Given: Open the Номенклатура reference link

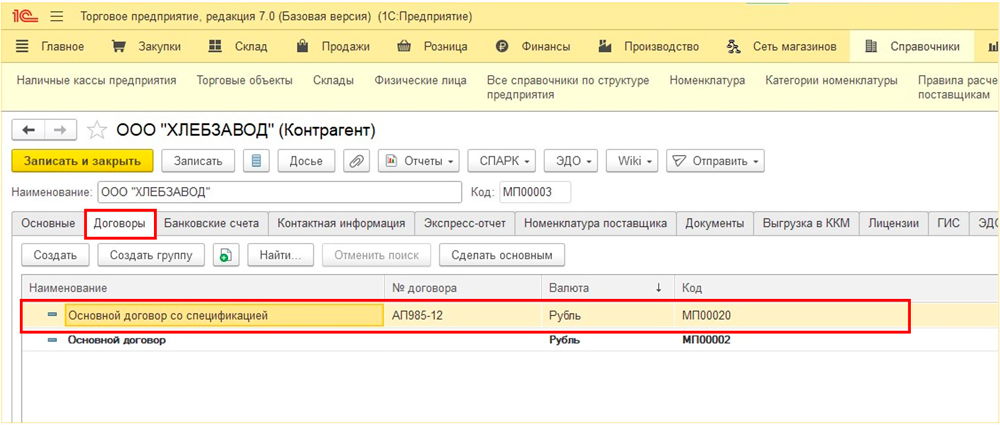Looking at the screenshot, I should [707, 80].
